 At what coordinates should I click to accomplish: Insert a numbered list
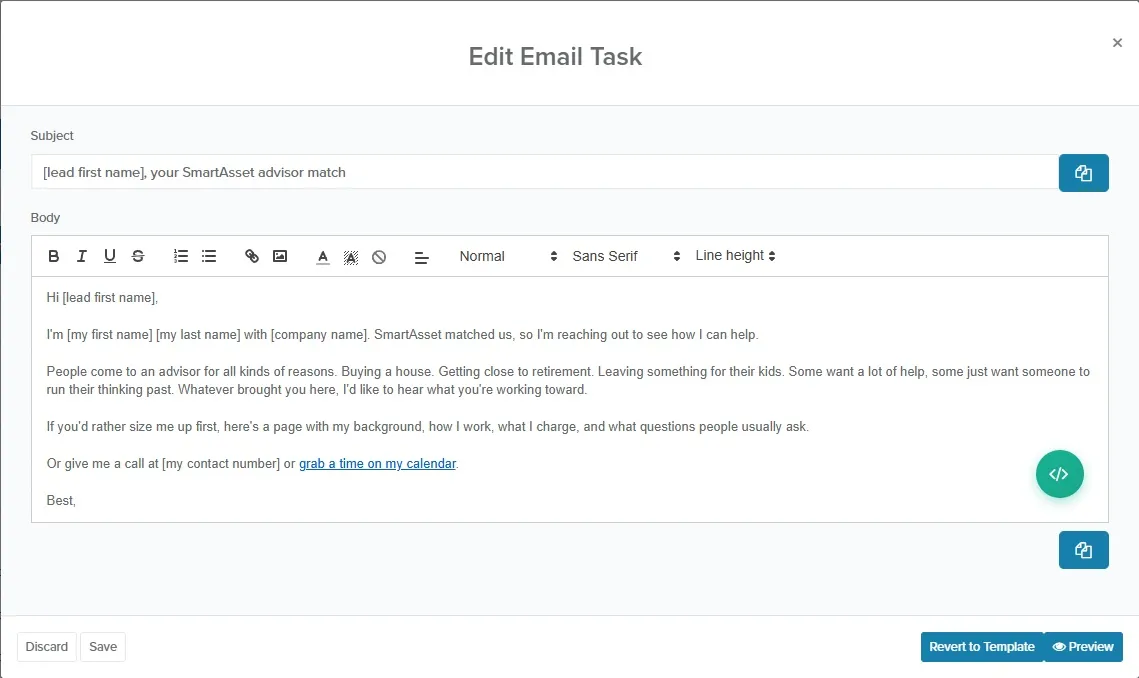(x=181, y=256)
